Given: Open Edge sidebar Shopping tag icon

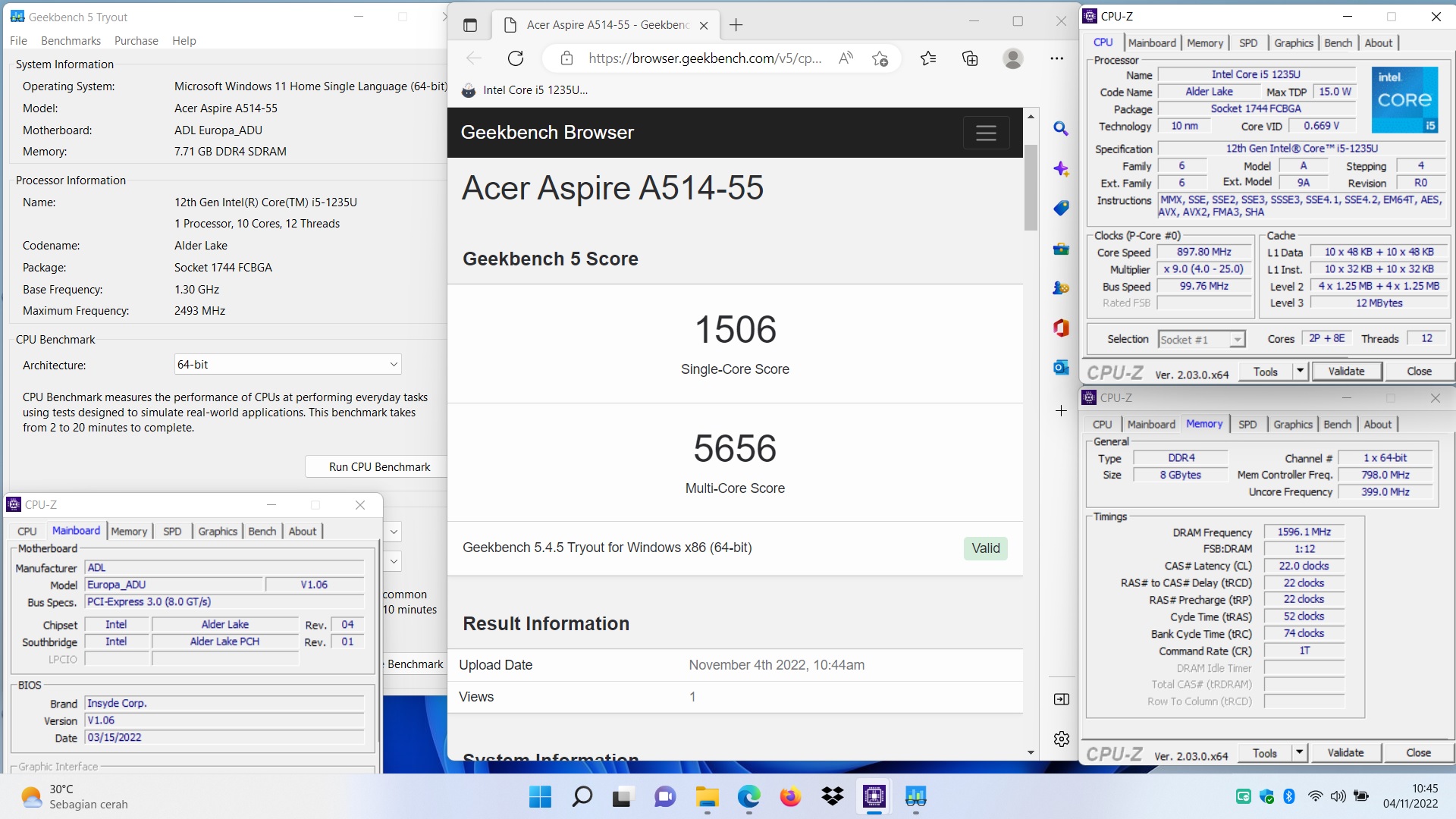Looking at the screenshot, I should 1061,209.
